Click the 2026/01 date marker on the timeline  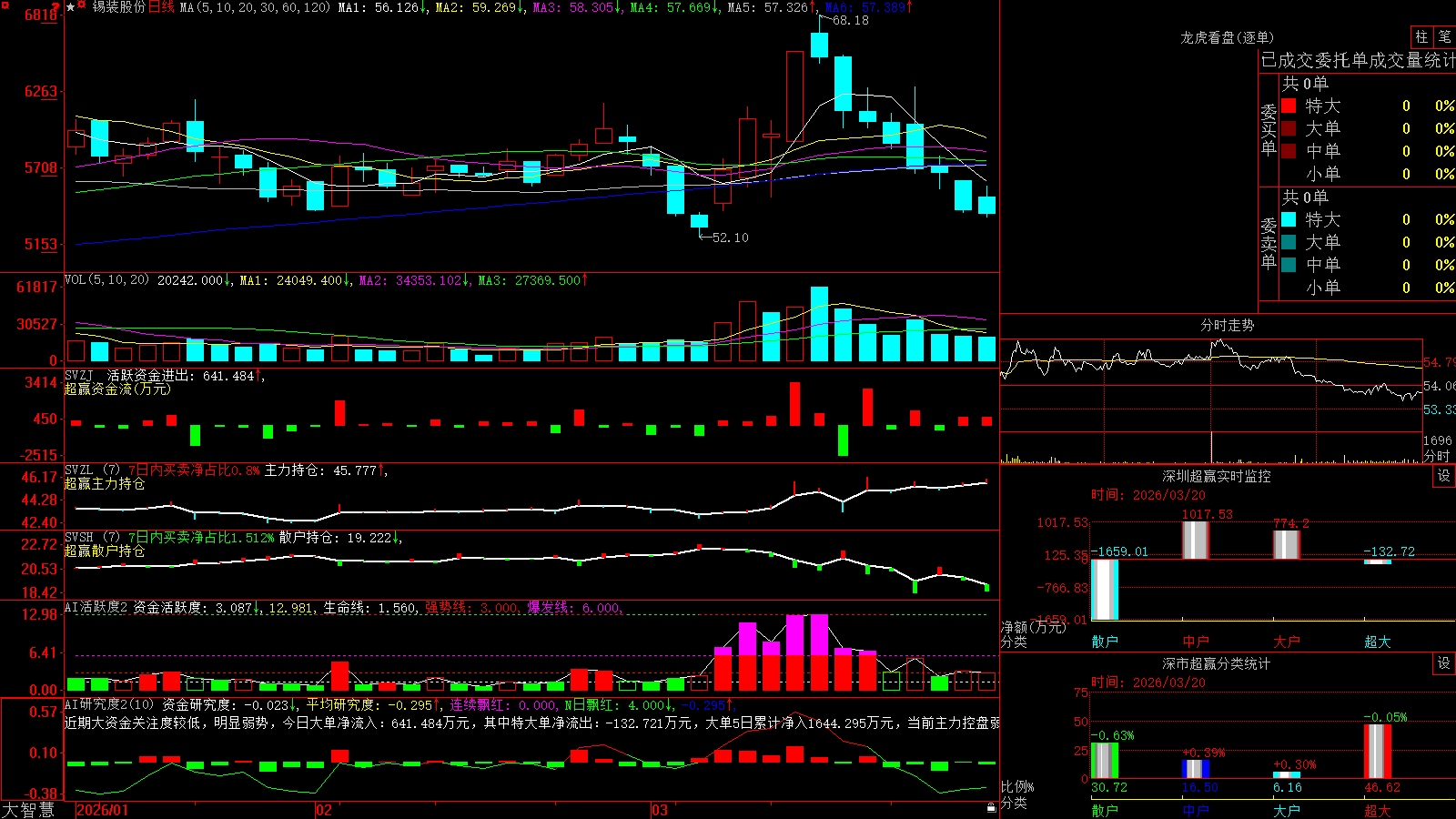(103, 810)
